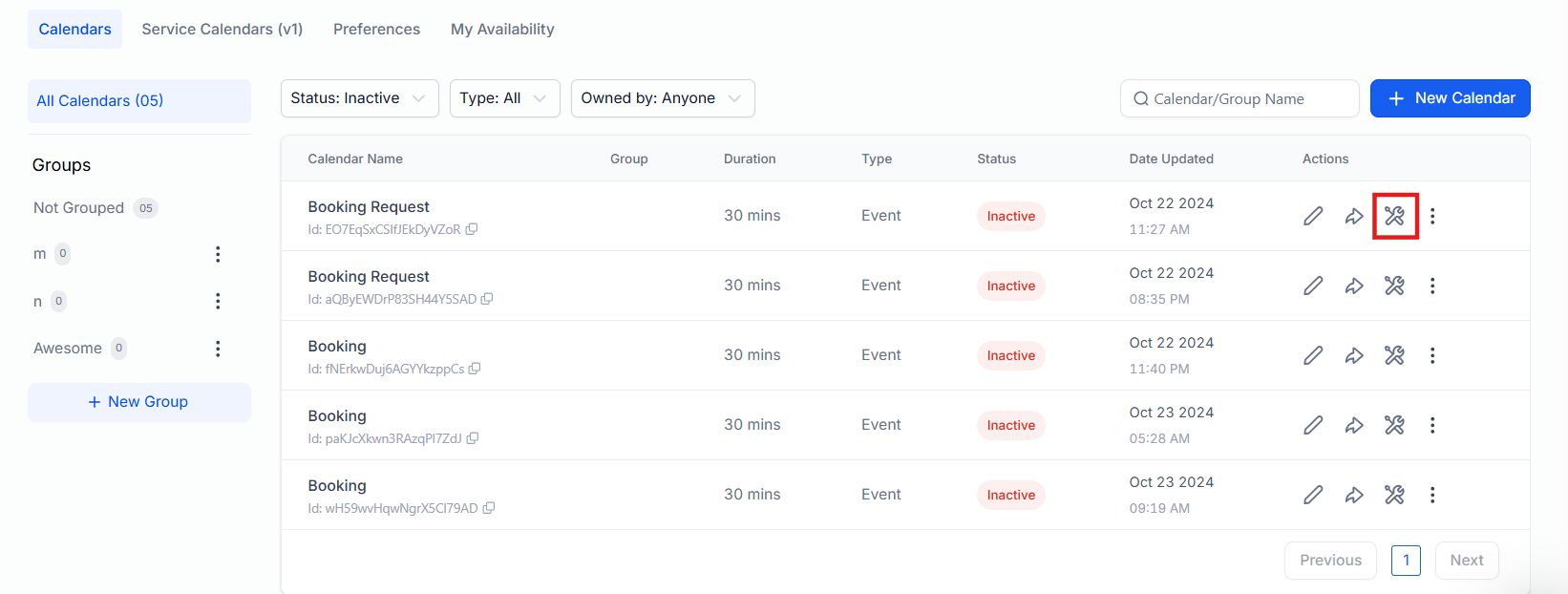Open the My Availability tab
The width and height of the screenshot is (1568, 594).
pos(502,30)
